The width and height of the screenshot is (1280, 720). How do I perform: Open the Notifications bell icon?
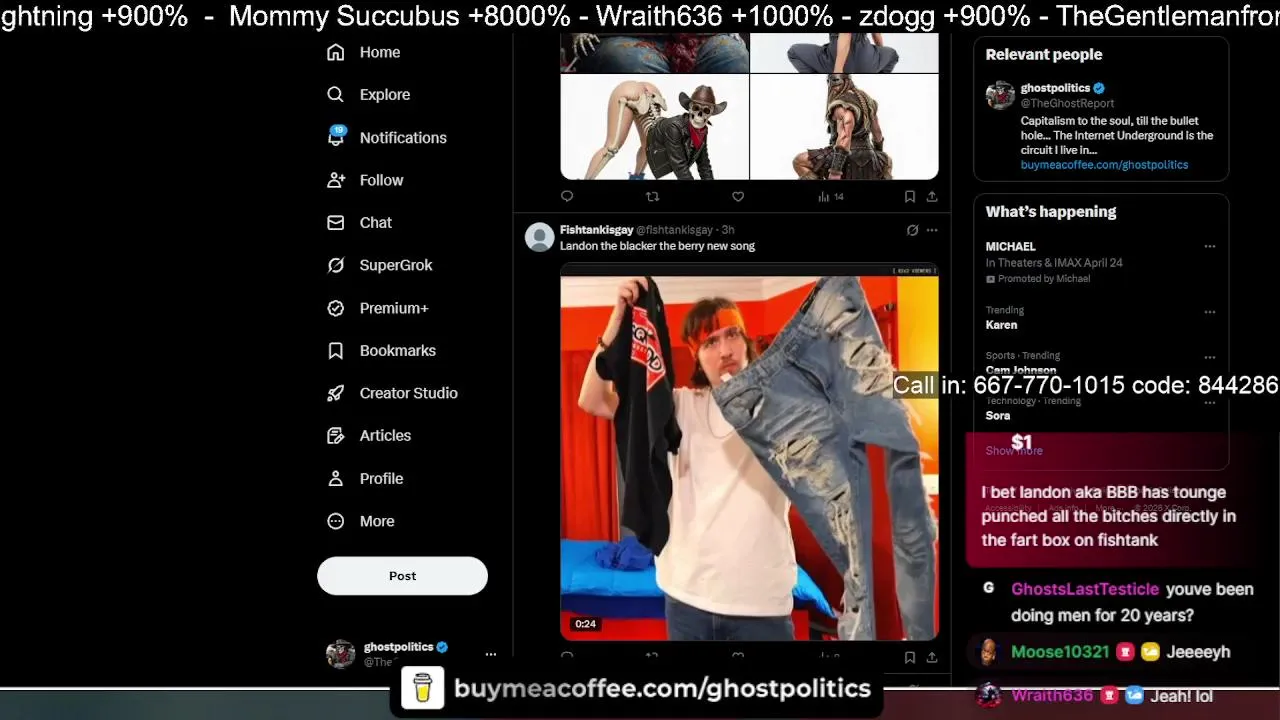click(x=336, y=137)
